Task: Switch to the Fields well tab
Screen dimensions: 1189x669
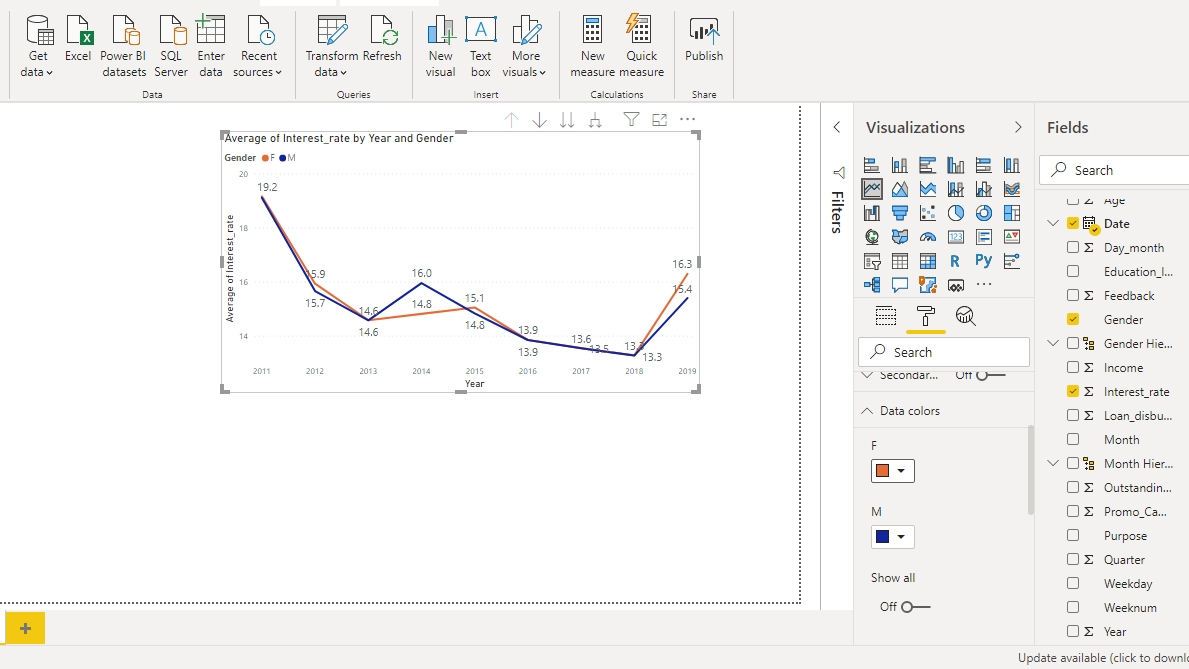Action: pyautogui.click(x=886, y=316)
